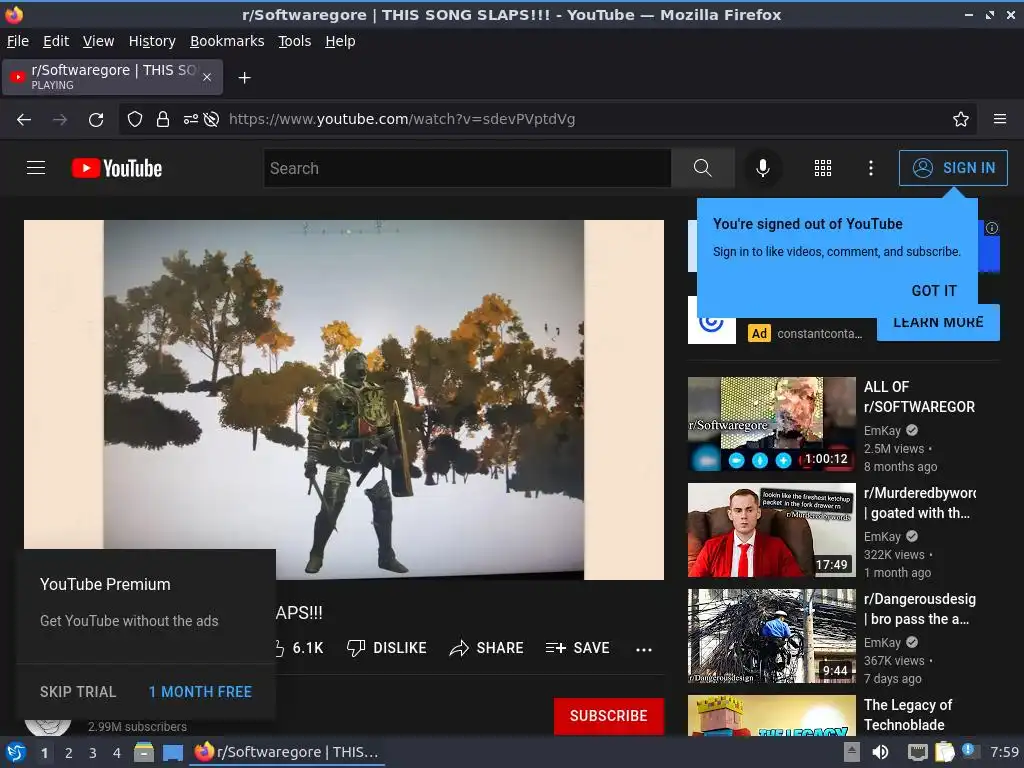Go to the YouTube home logo

pyautogui.click(x=117, y=168)
